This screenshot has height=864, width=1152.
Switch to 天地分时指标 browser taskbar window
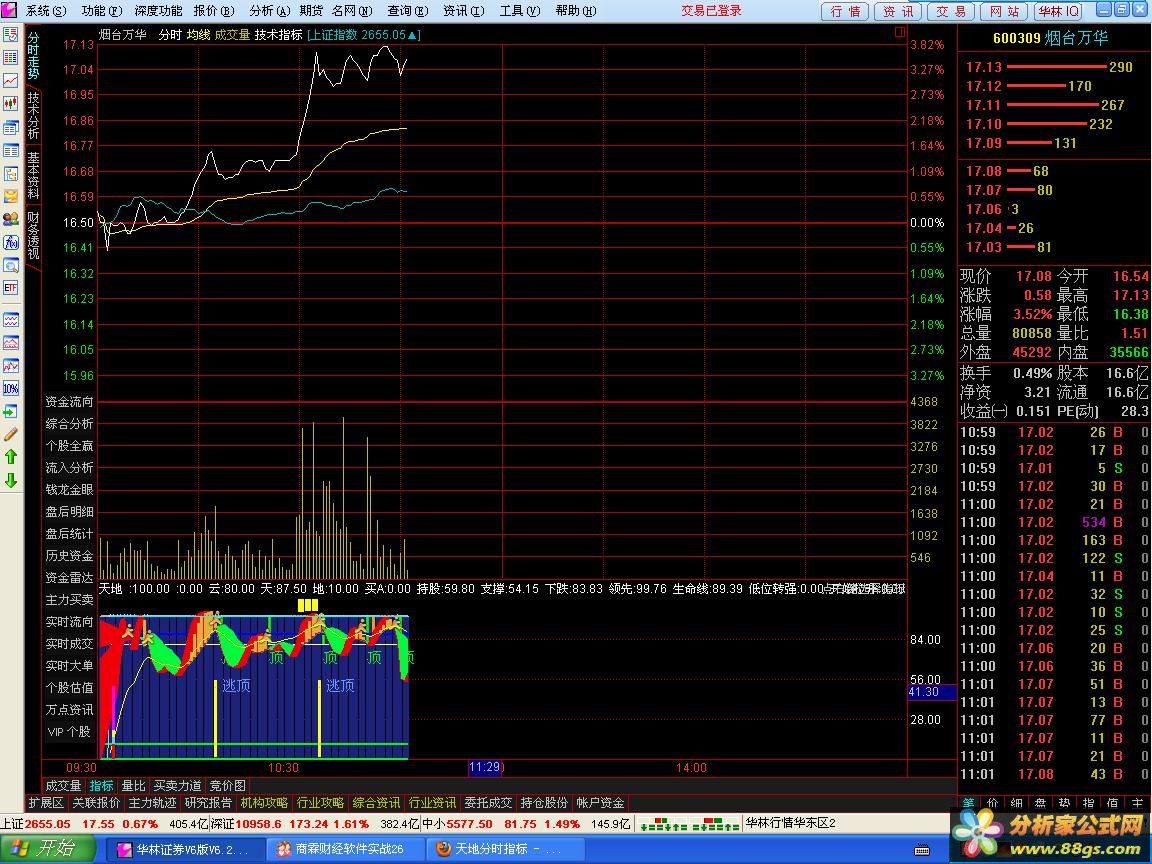(505, 849)
